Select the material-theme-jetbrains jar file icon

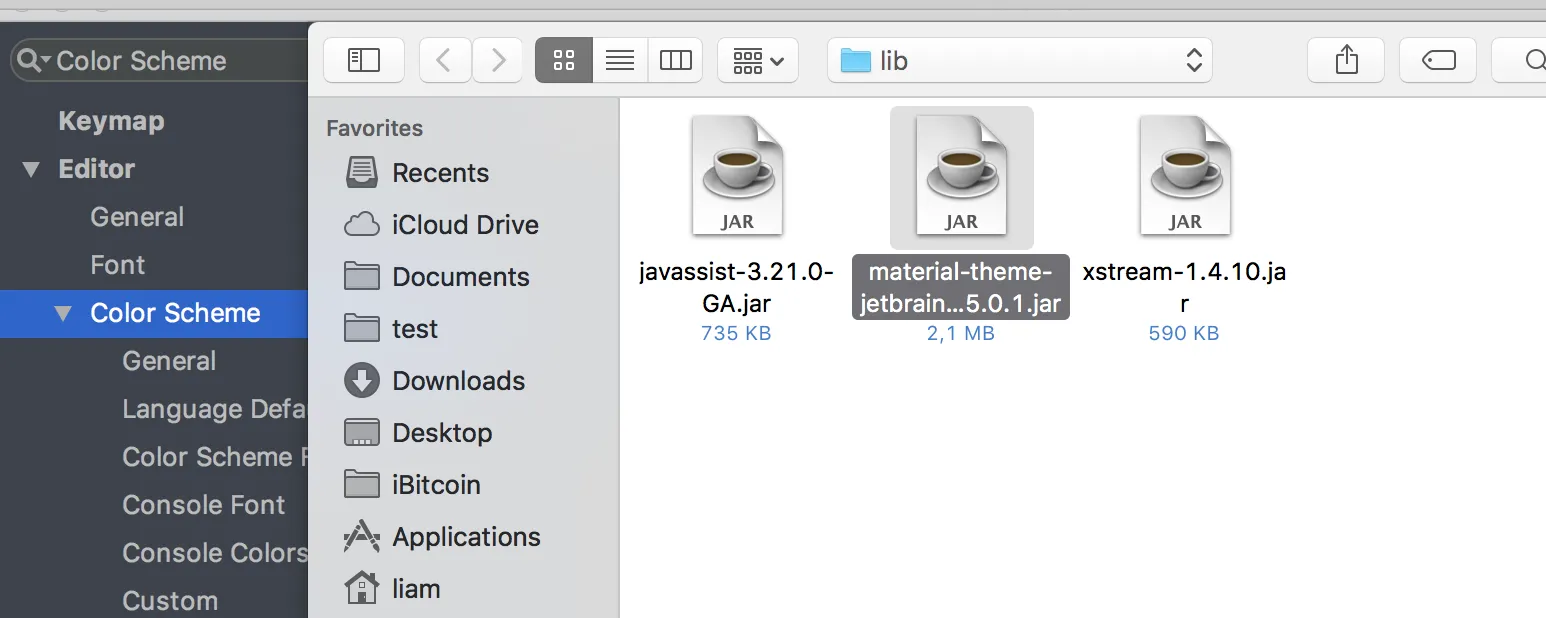coord(961,176)
